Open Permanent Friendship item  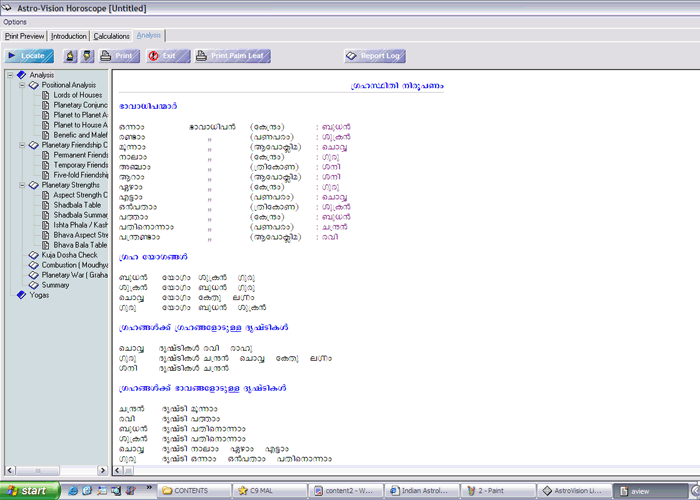[80, 155]
